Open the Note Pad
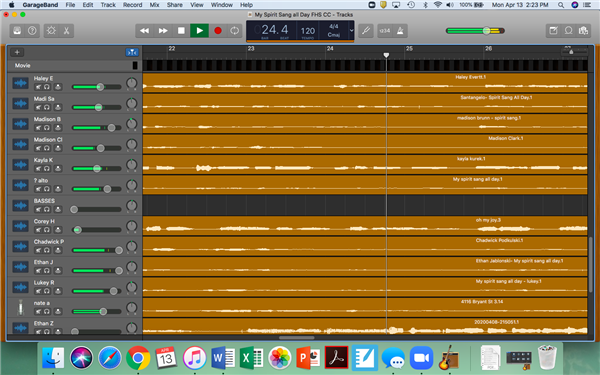Viewport: 600px width, 375px height. pyautogui.click(x=553, y=31)
